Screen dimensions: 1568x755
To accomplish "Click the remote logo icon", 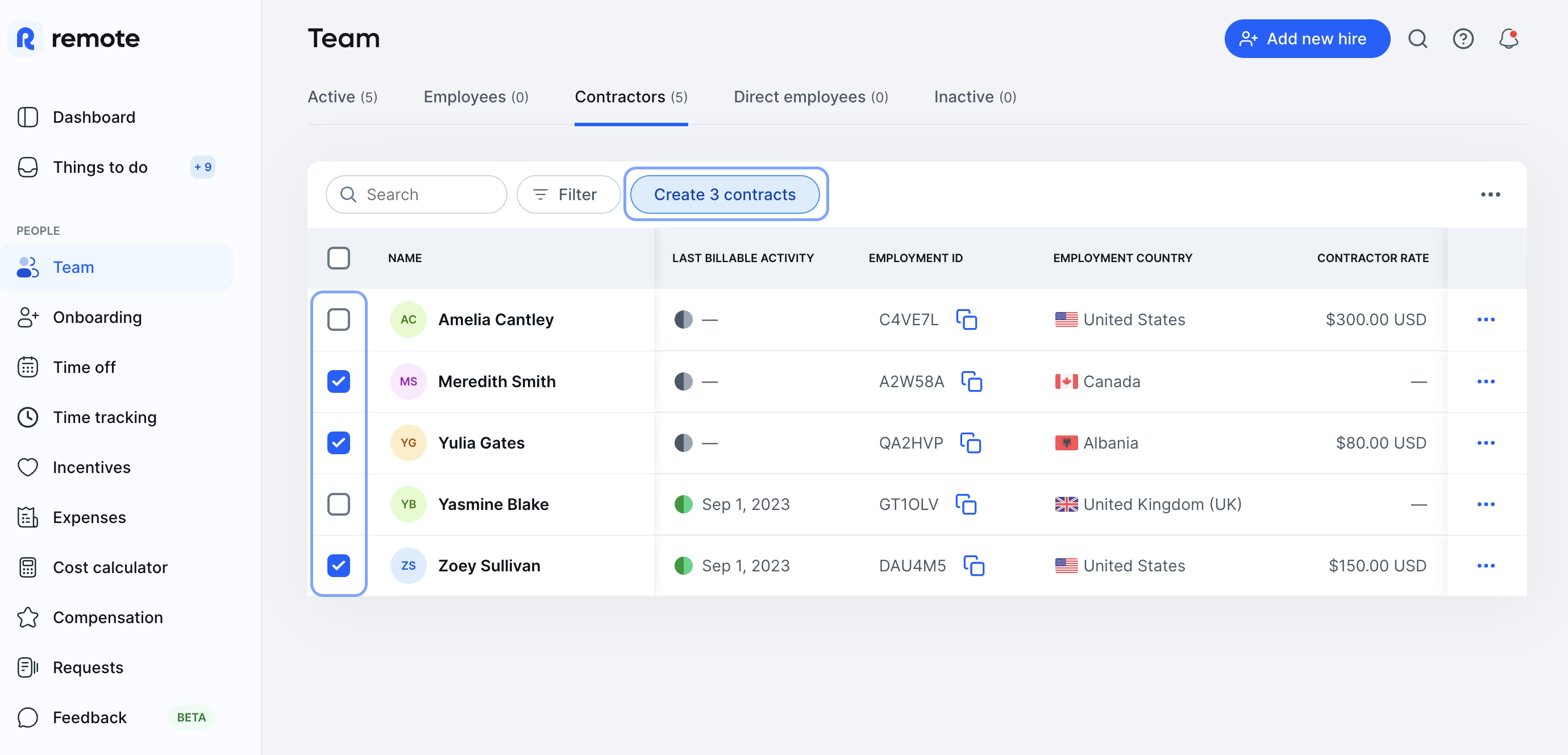I will pyautogui.click(x=26, y=39).
